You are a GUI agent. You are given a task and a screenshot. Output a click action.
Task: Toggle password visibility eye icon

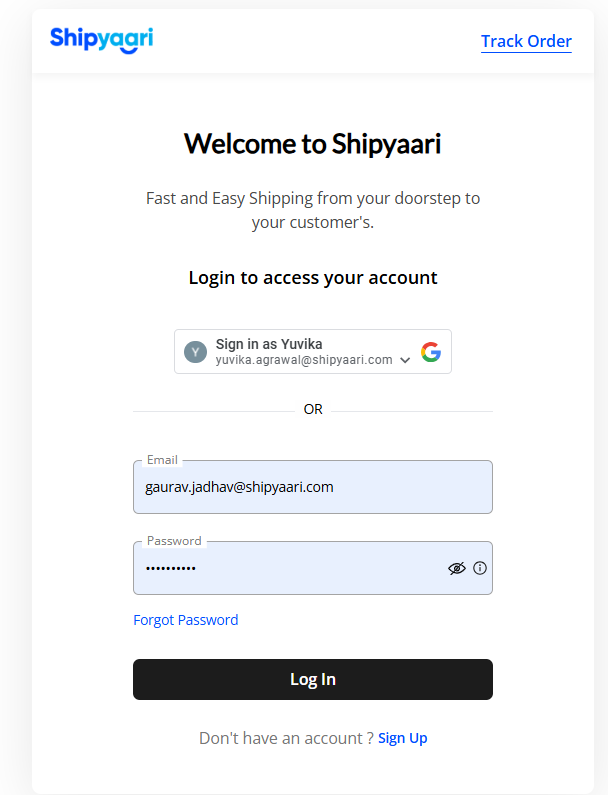pyautogui.click(x=457, y=568)
